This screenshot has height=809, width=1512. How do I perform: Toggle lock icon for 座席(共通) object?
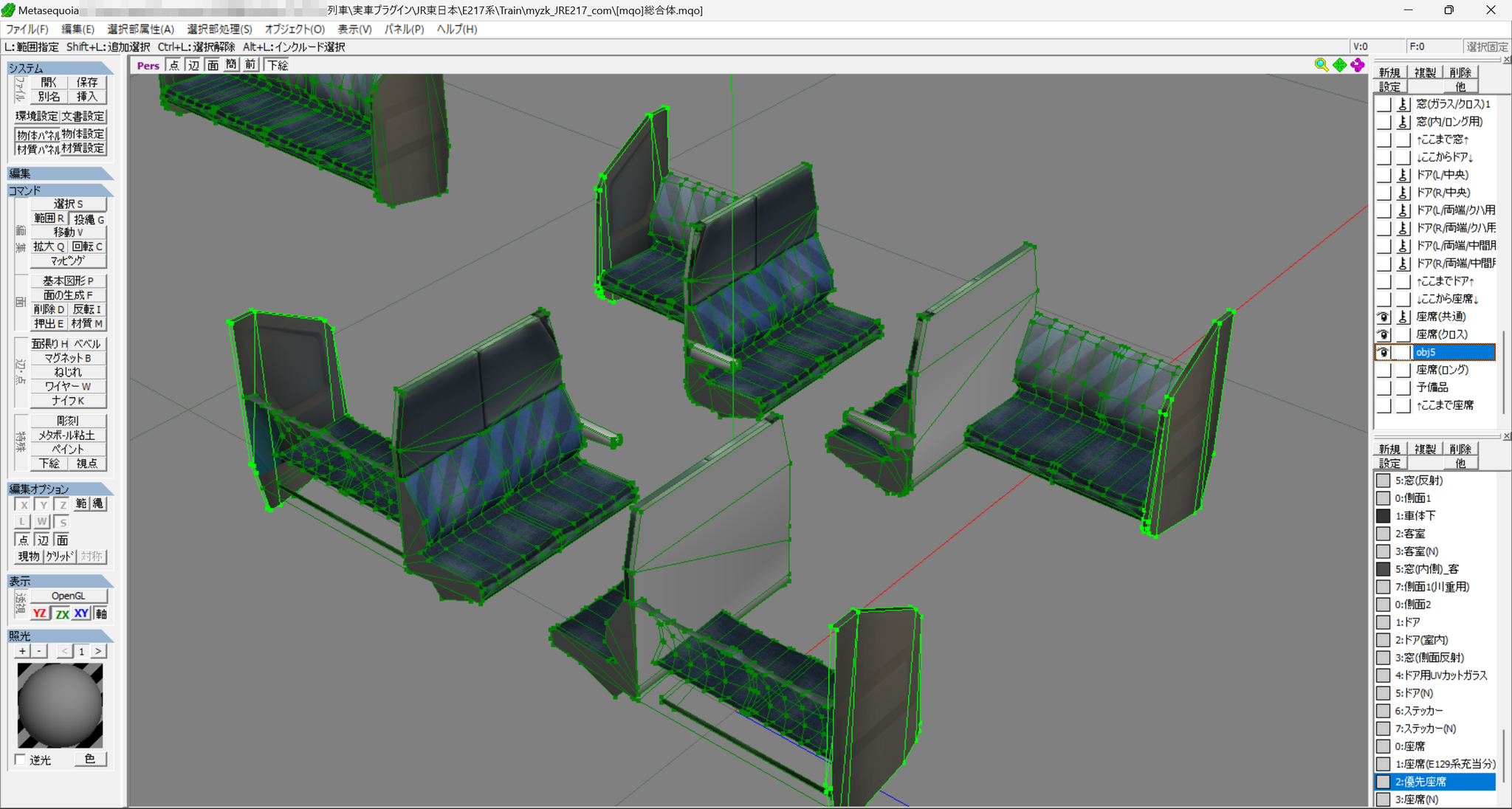point(1403,317)
